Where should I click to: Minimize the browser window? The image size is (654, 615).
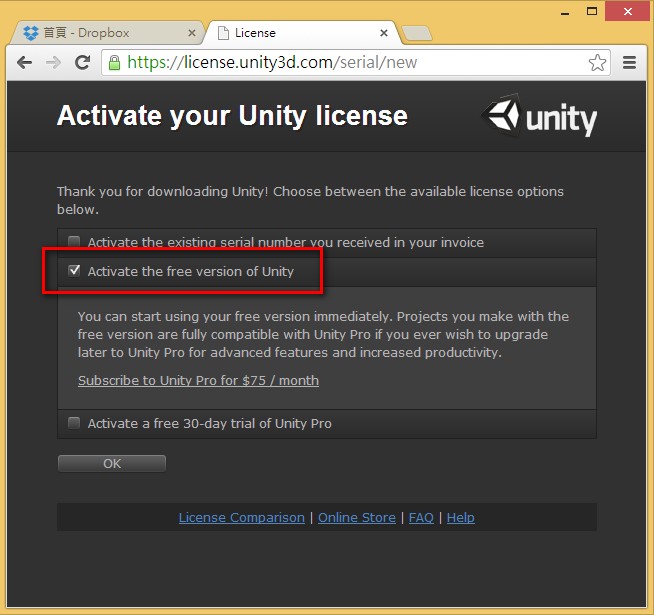coord(565,12)
